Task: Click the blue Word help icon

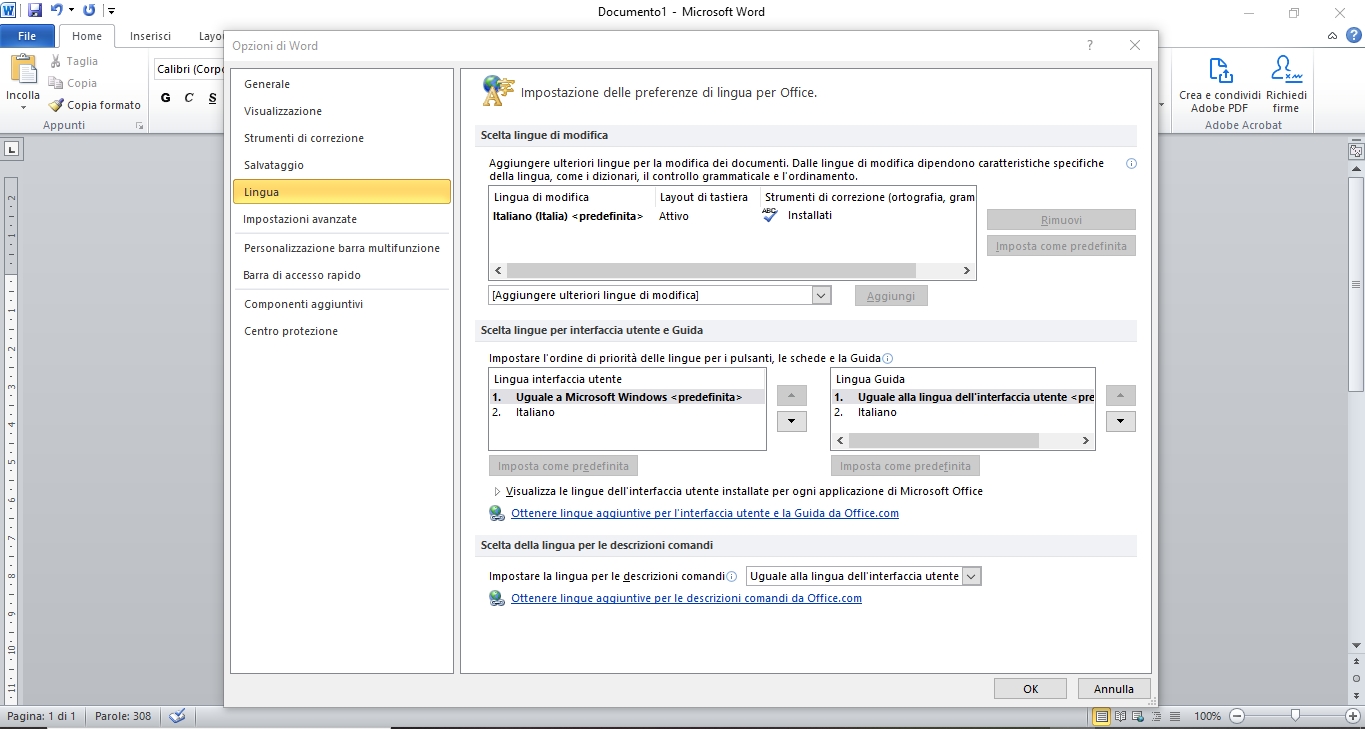Action: 1354,35
